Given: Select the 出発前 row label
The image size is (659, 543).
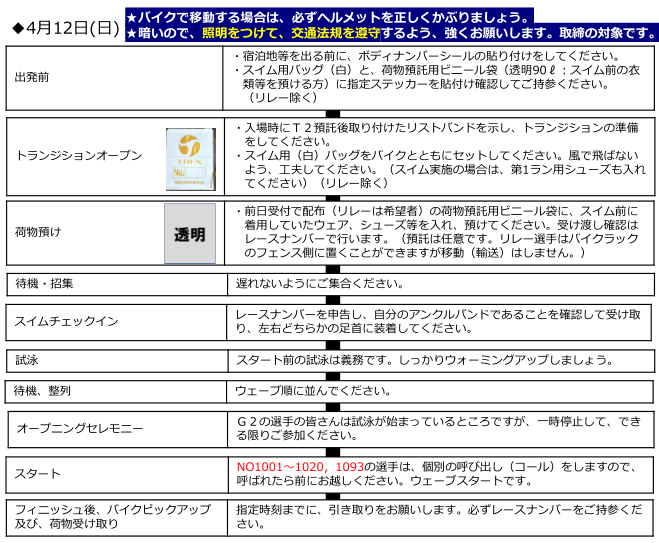Looking at the screenshot, I should point(33,77).
